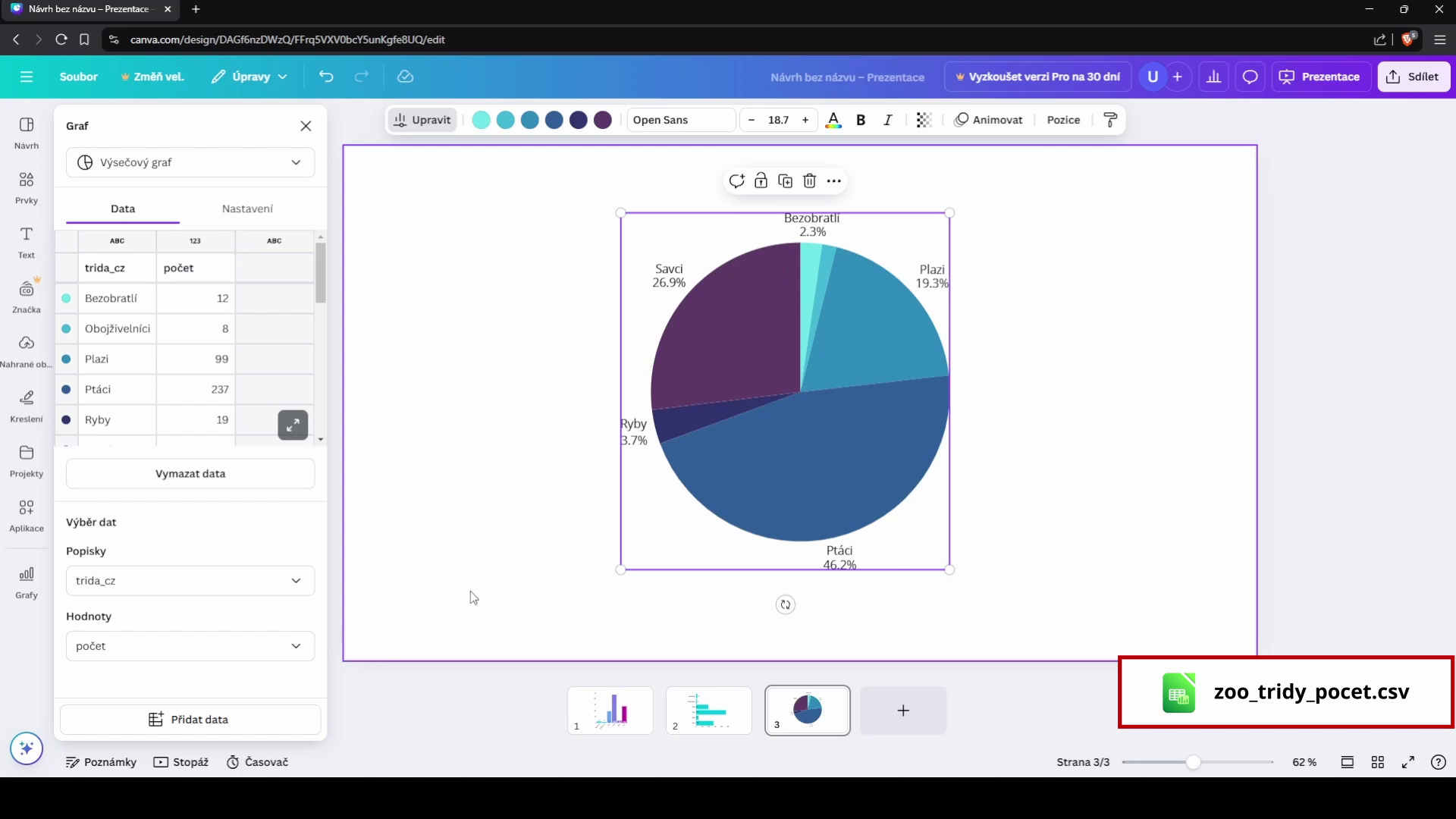Image resolution: width=1456 pixels, height=819 pixels.
Task: Click the Animovat button
Action: tap(988, 120)
